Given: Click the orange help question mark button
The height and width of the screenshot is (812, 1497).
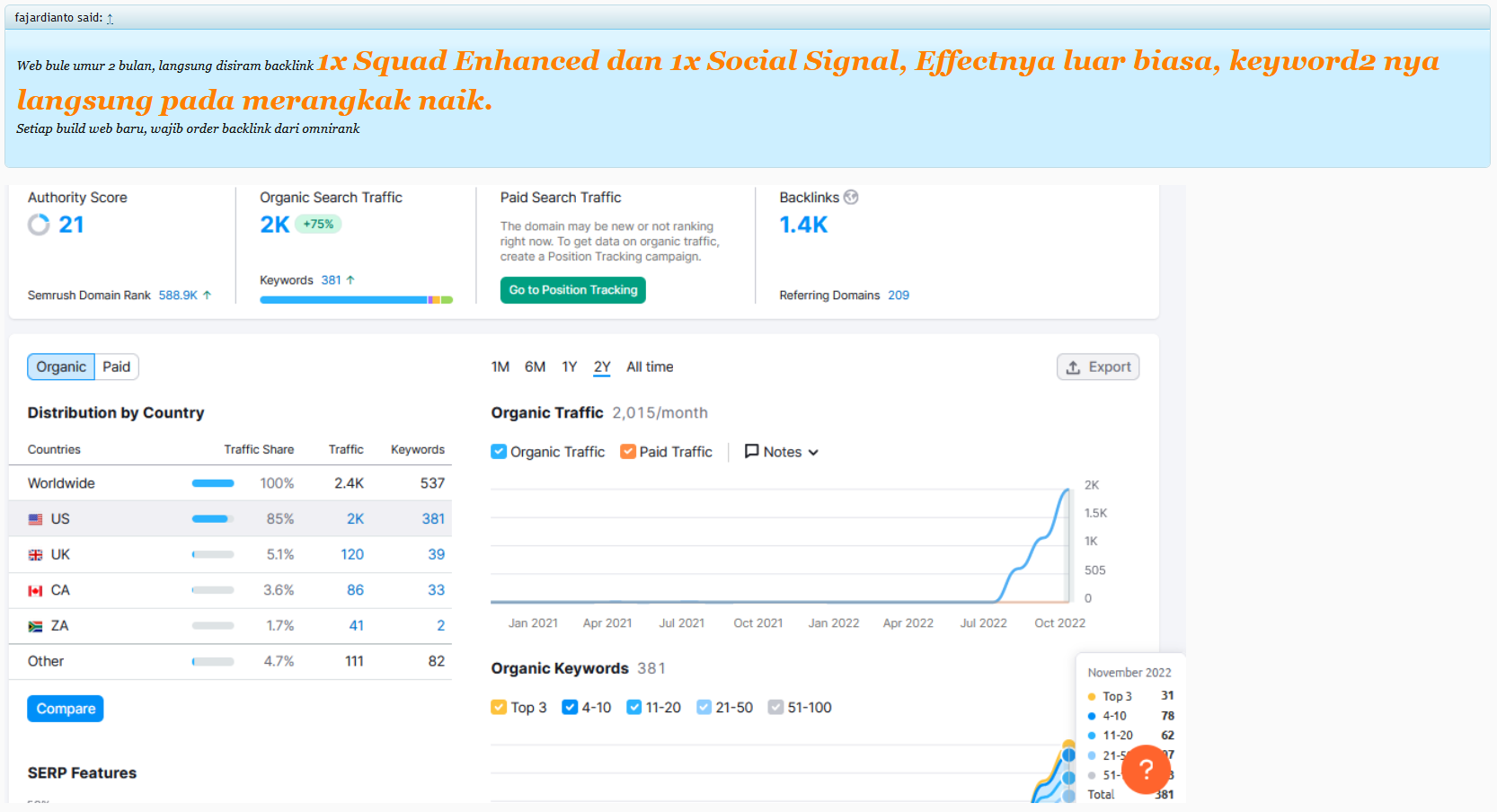Looking at the screenshot, I should pyautogui.click(x=1146, y=769).
